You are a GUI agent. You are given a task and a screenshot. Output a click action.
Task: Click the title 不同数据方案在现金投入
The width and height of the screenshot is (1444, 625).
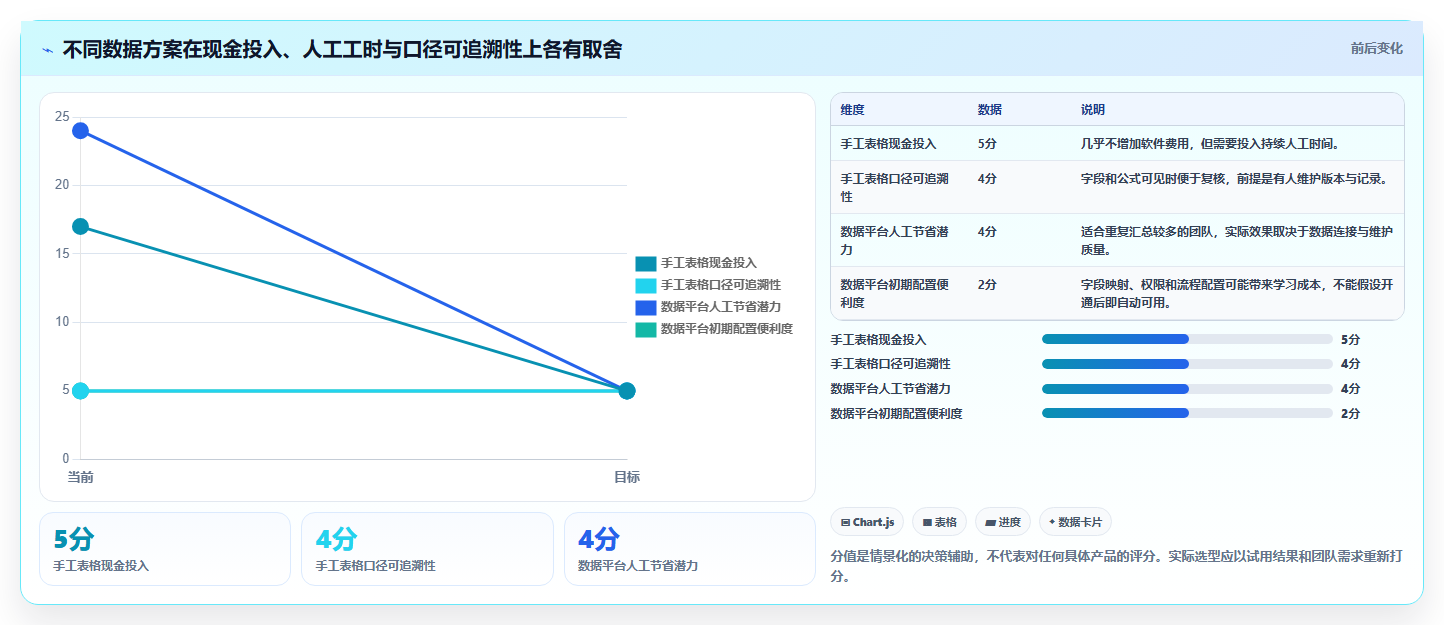point(342,49)
